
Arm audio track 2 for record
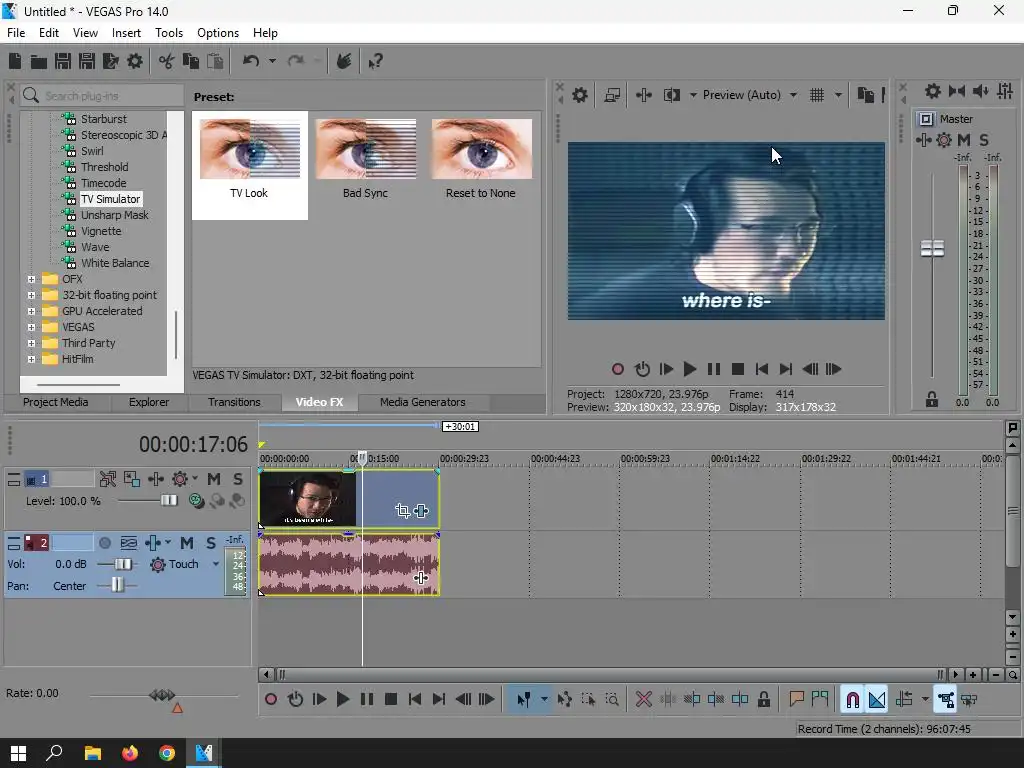[x=104, y=543]
